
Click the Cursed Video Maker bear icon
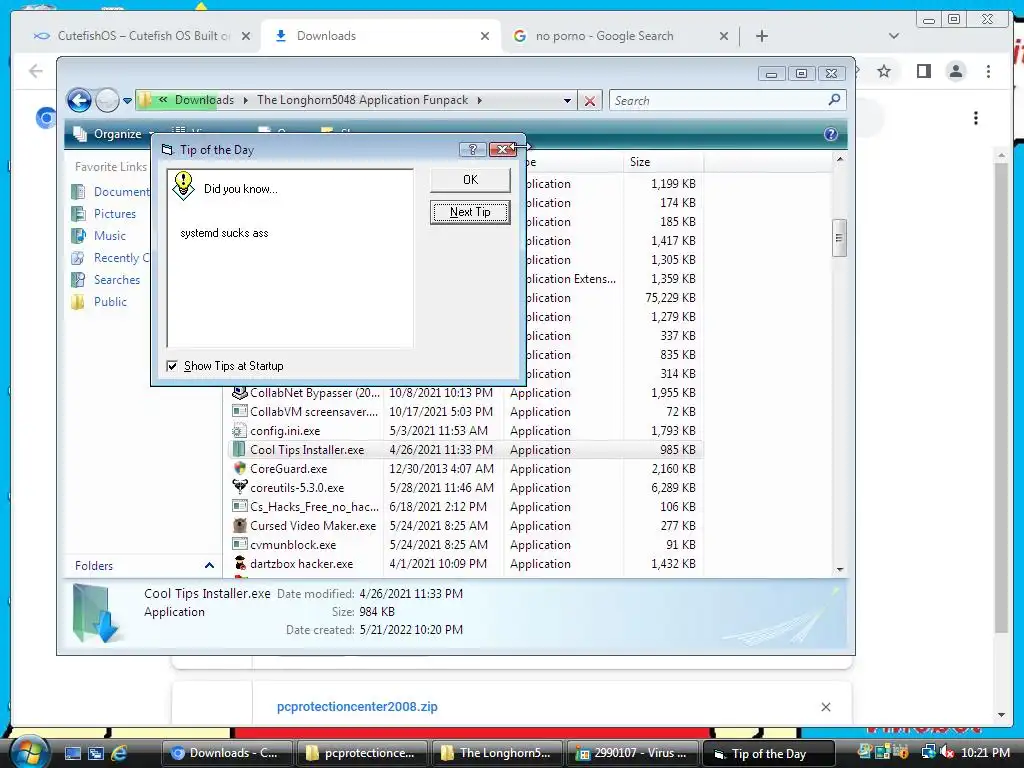point(240,525)
